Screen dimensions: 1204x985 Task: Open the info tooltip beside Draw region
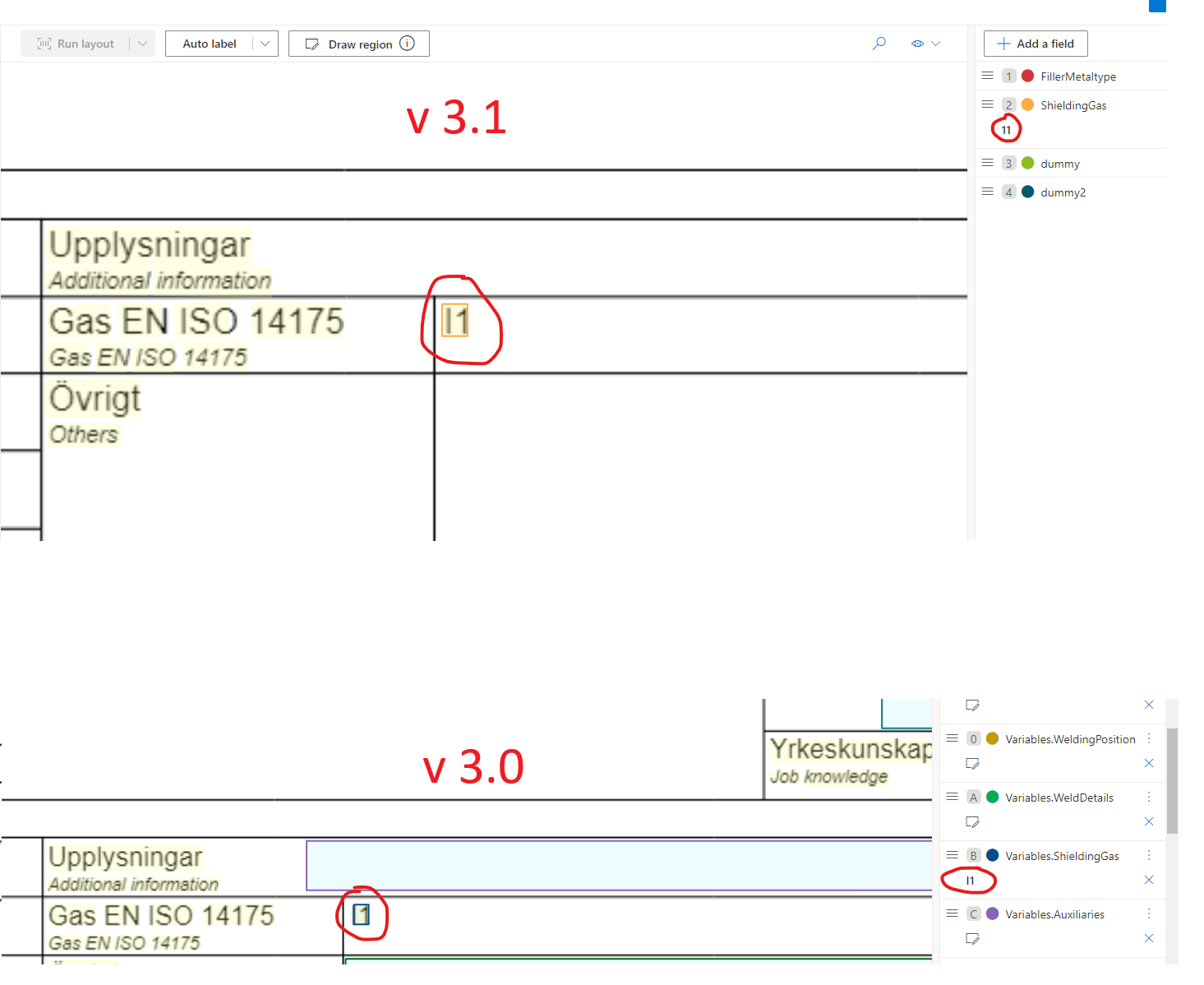click(x=408, y=44)
